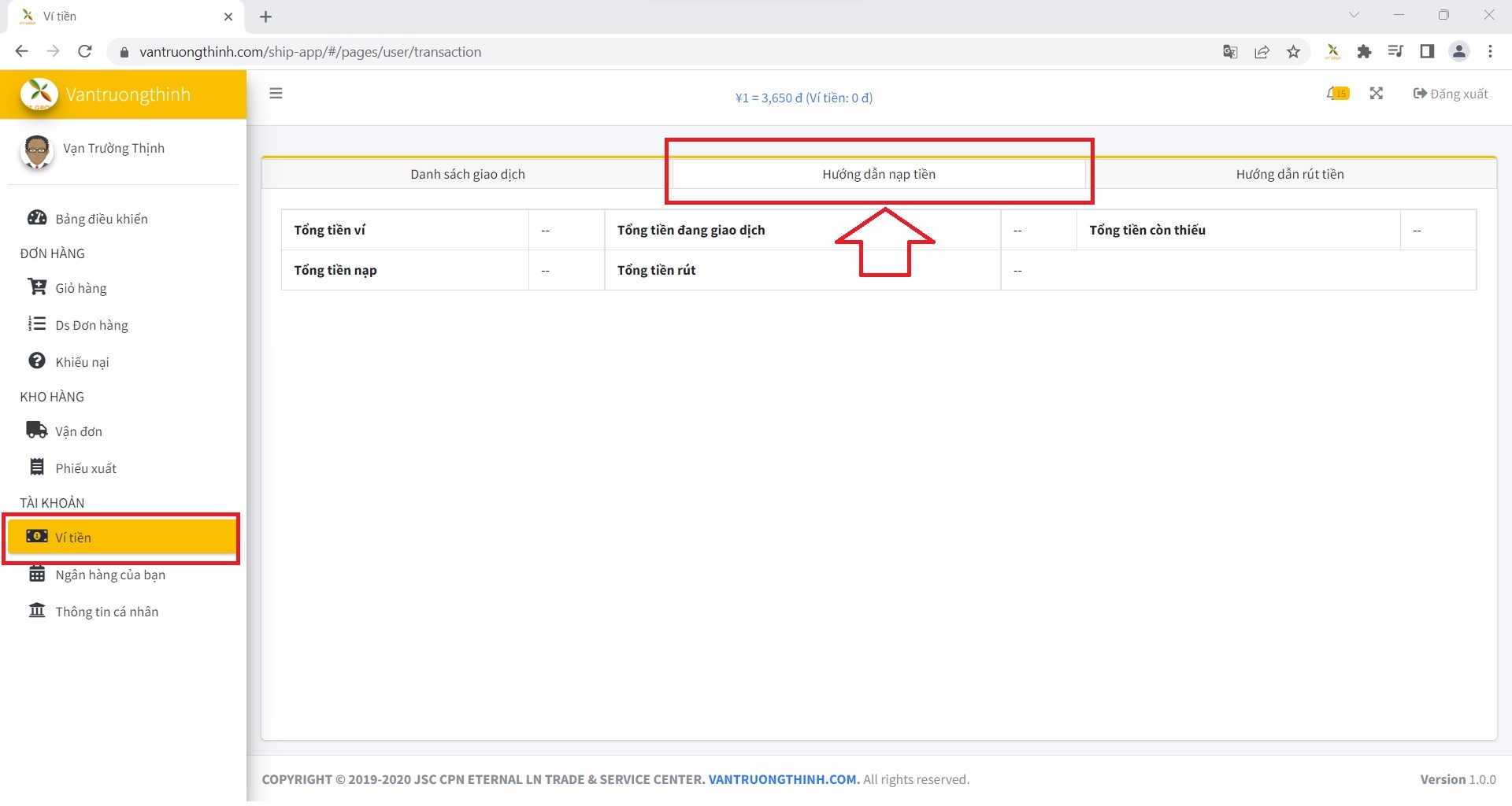Toggle fullscreen expand icon
The height and width of the screenshot is (806, 1512).
[1376, 93]
